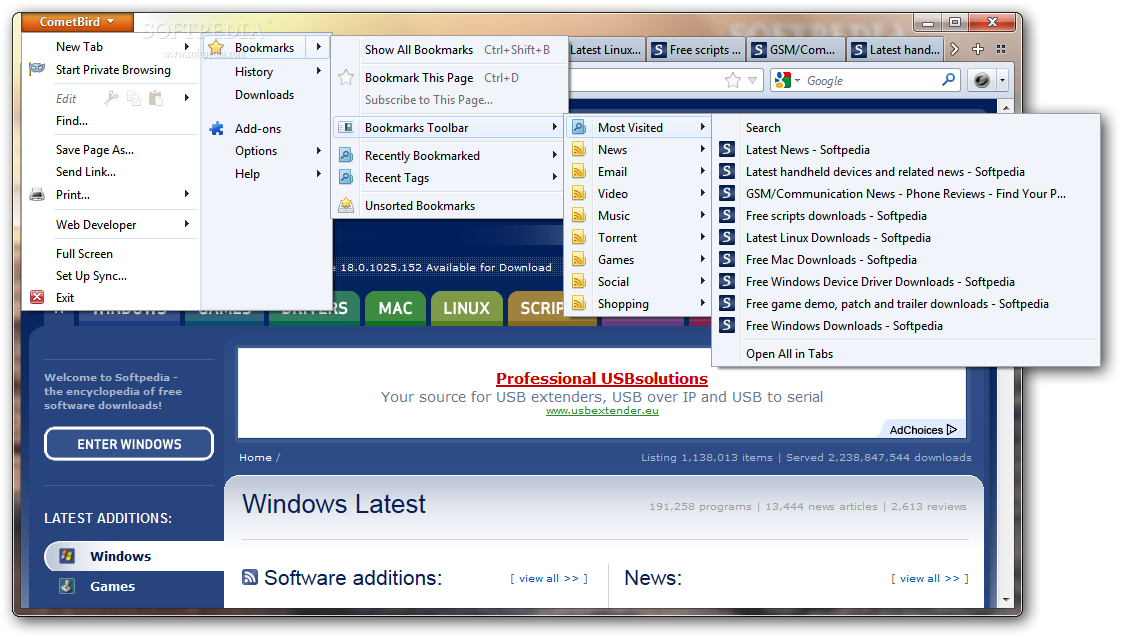The image size is (1121, 637).
Task: Click the Recently Bookmarked search-folder icon
Action: pos(346,155)
